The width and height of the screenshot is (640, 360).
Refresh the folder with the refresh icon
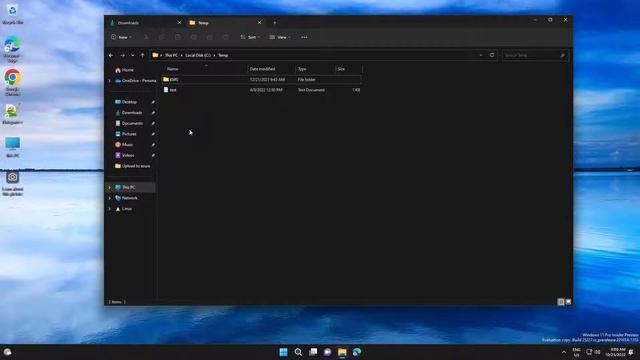[x=492, y=55]
